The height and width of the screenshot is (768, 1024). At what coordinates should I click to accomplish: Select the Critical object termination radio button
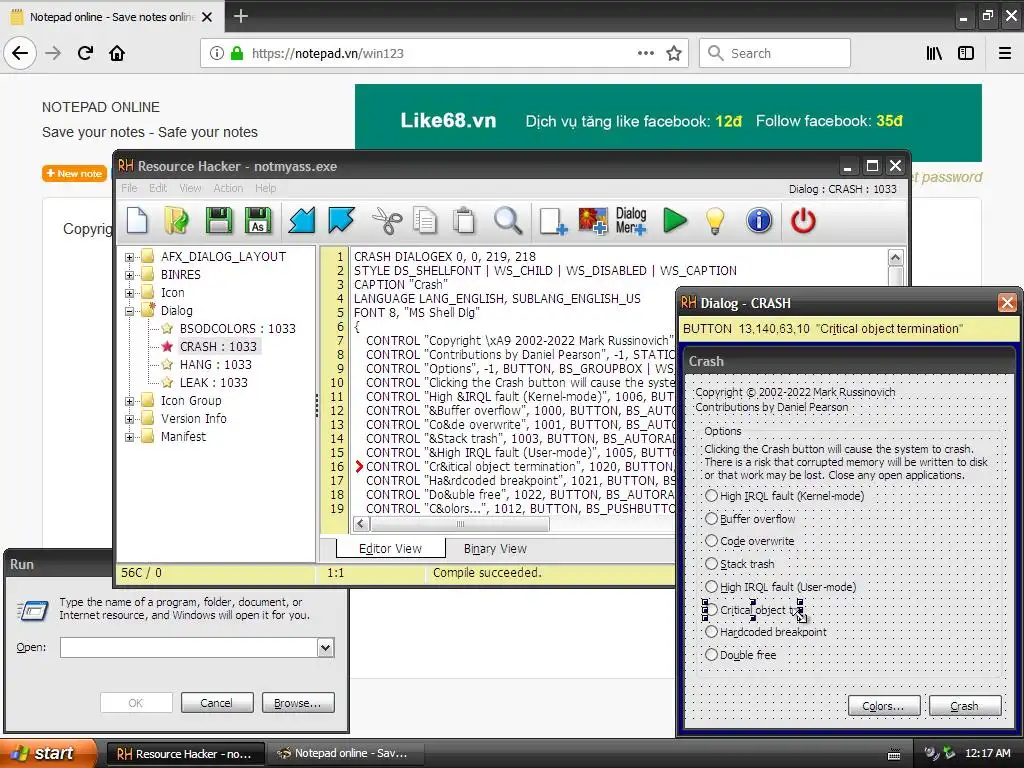711,609
